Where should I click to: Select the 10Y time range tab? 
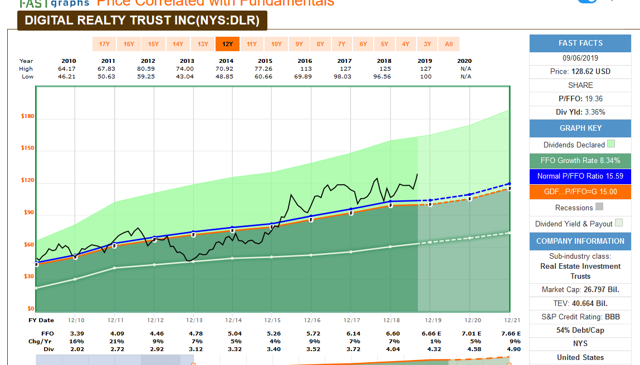(276, 44)
